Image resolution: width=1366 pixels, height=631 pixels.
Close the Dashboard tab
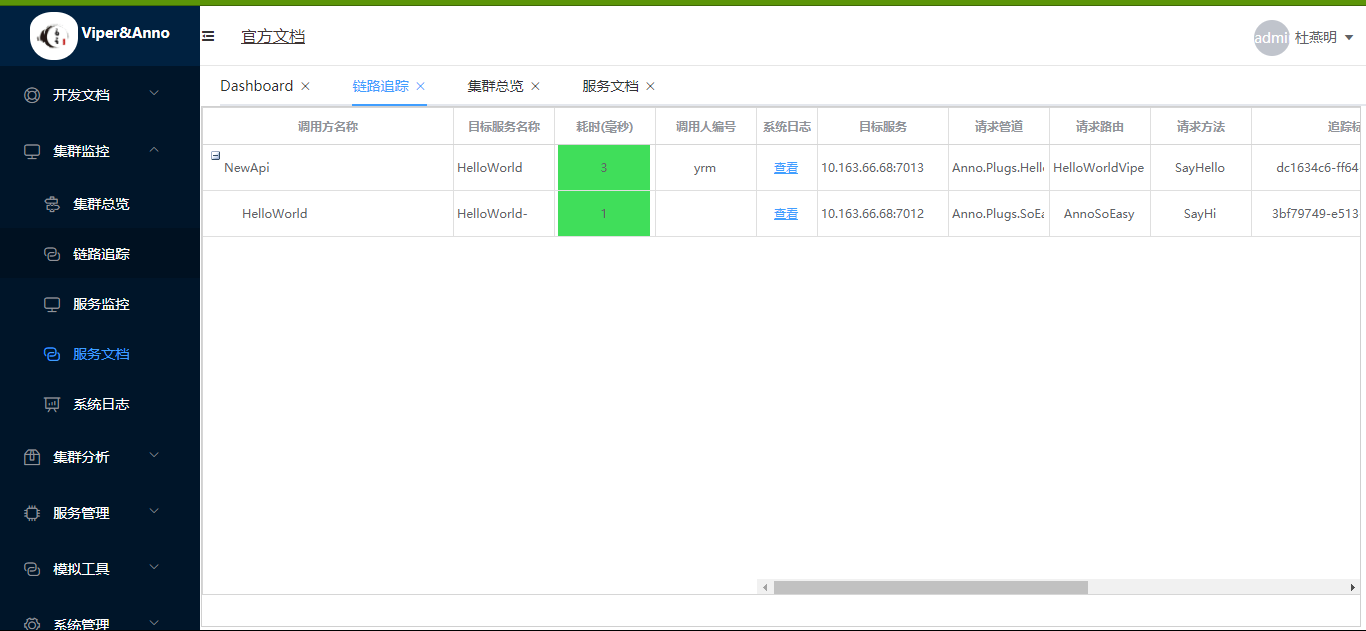click(305, 87)
